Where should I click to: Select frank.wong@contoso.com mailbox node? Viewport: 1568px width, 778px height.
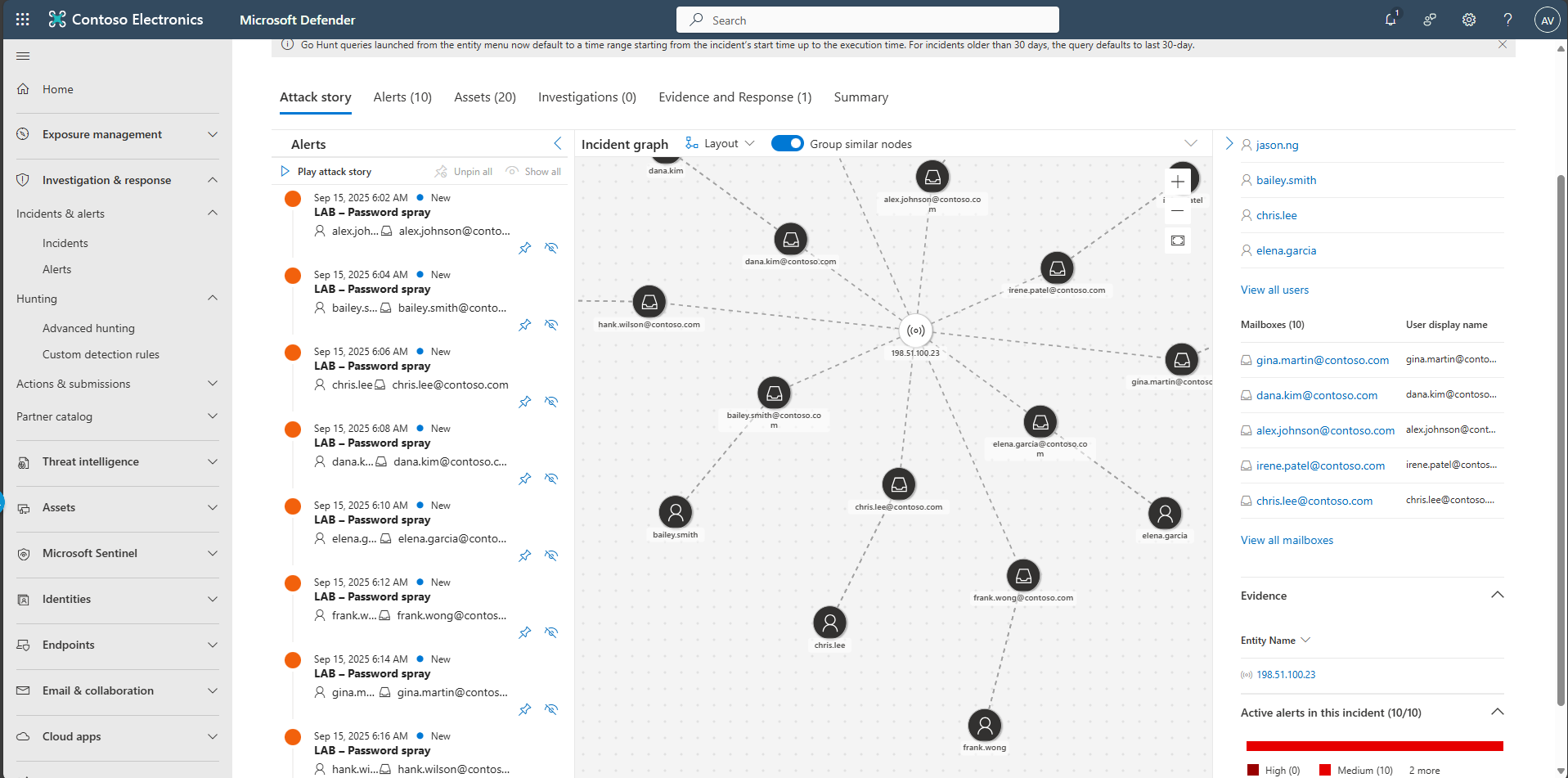tap(1023, 576)
